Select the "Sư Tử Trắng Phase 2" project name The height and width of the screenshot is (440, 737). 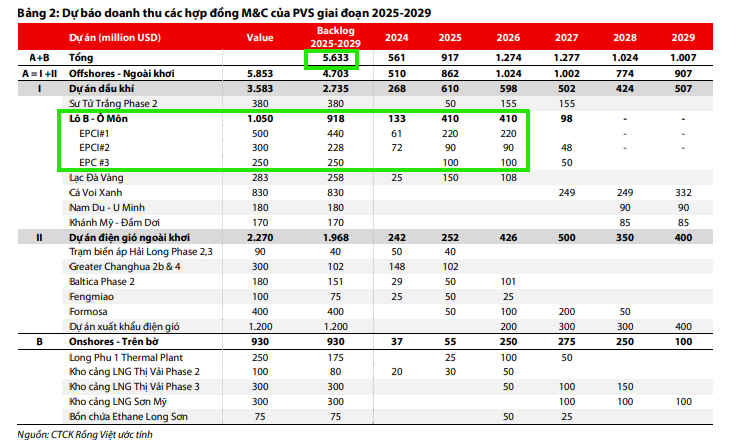pyautogui.click(x=113, y=104)
